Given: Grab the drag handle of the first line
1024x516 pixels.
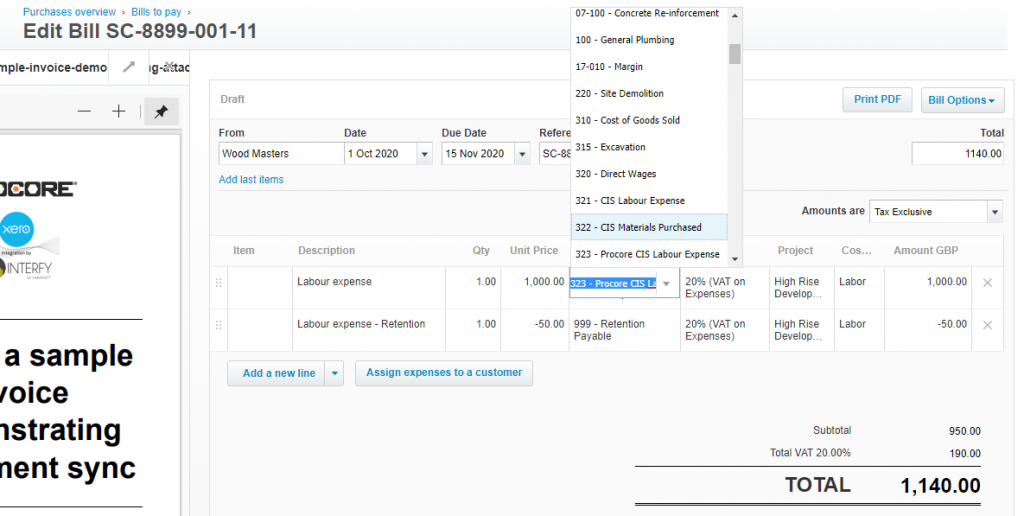Looking at the screenshot, I should pos(219,283).
